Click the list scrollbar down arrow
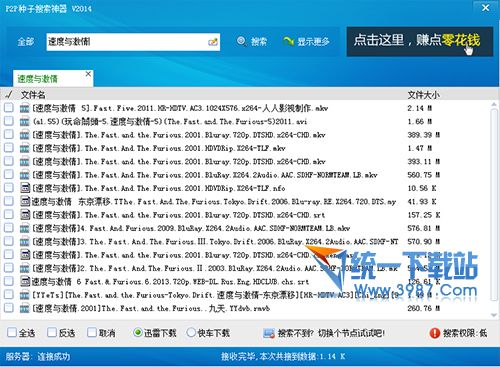Viewport: 500px width, 367px height. 494,314
